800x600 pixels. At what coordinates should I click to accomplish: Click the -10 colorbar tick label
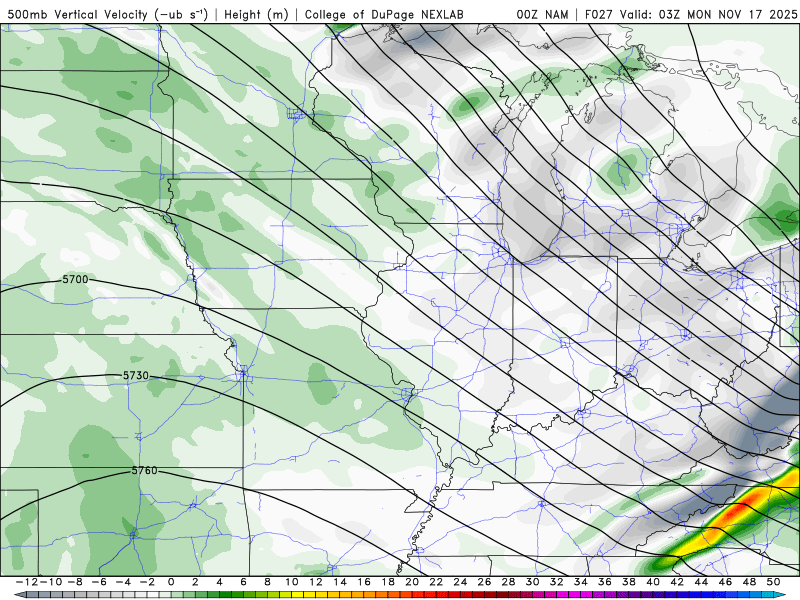[x=51, y=582]
